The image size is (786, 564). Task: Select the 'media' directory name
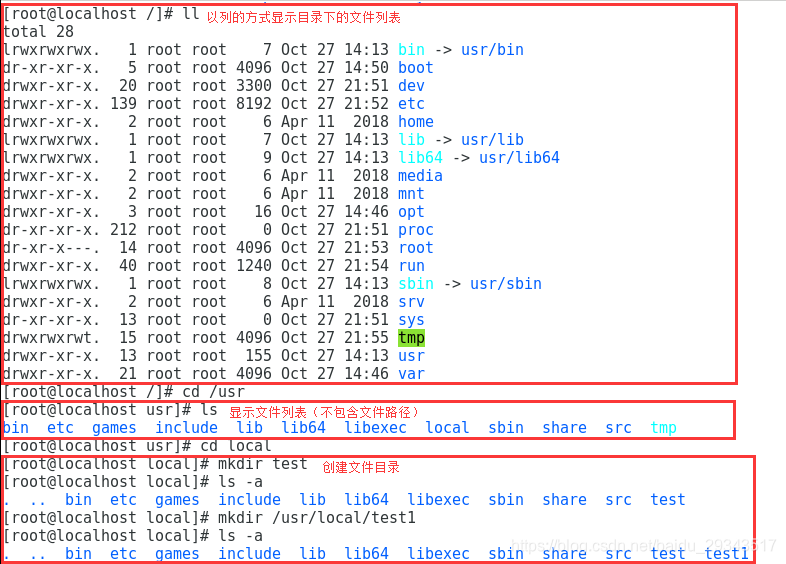point(420,176)
